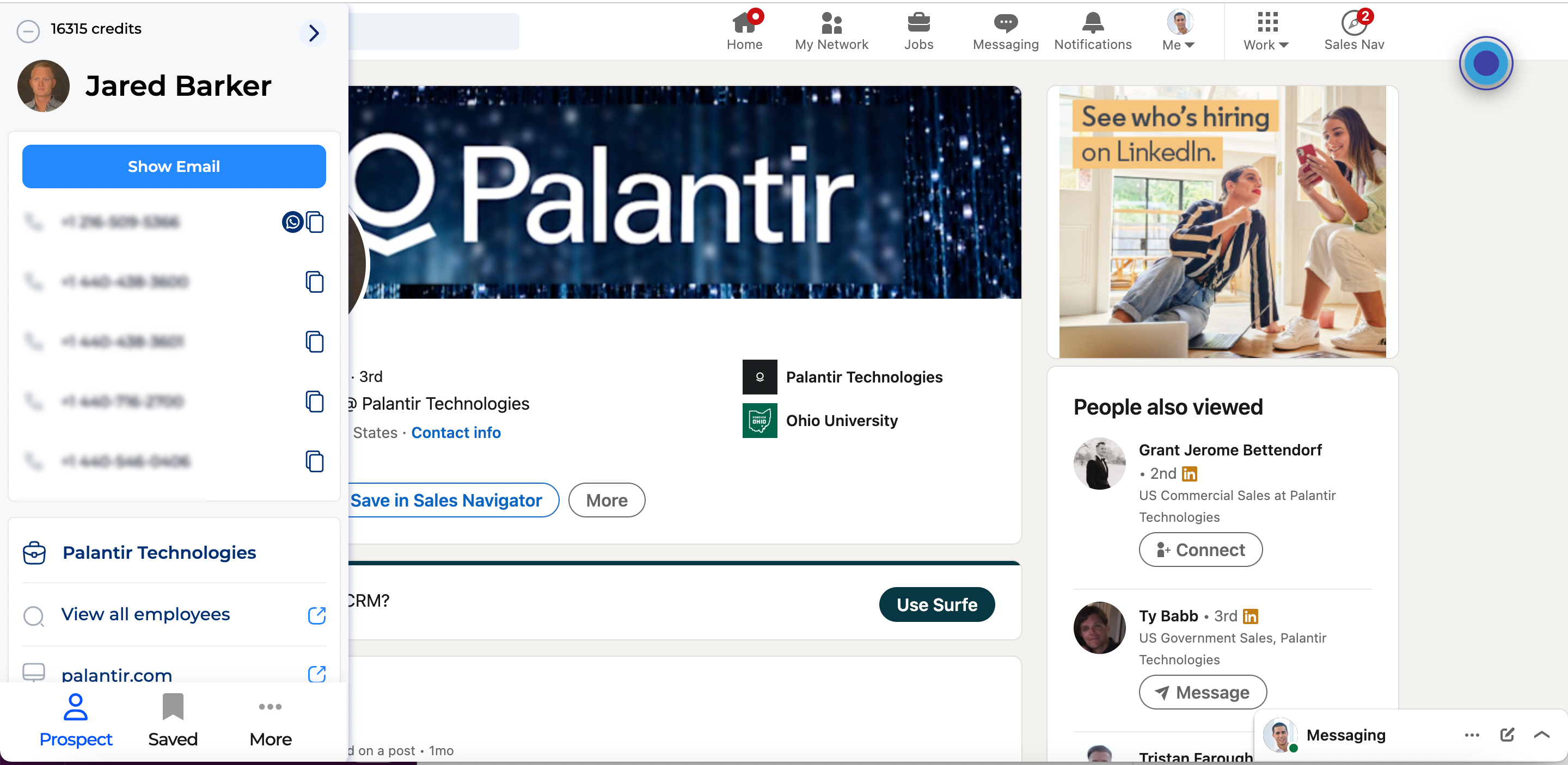Copy the second phone number
This screenshot has height=765, width=1568.
[x=315, y=282]
